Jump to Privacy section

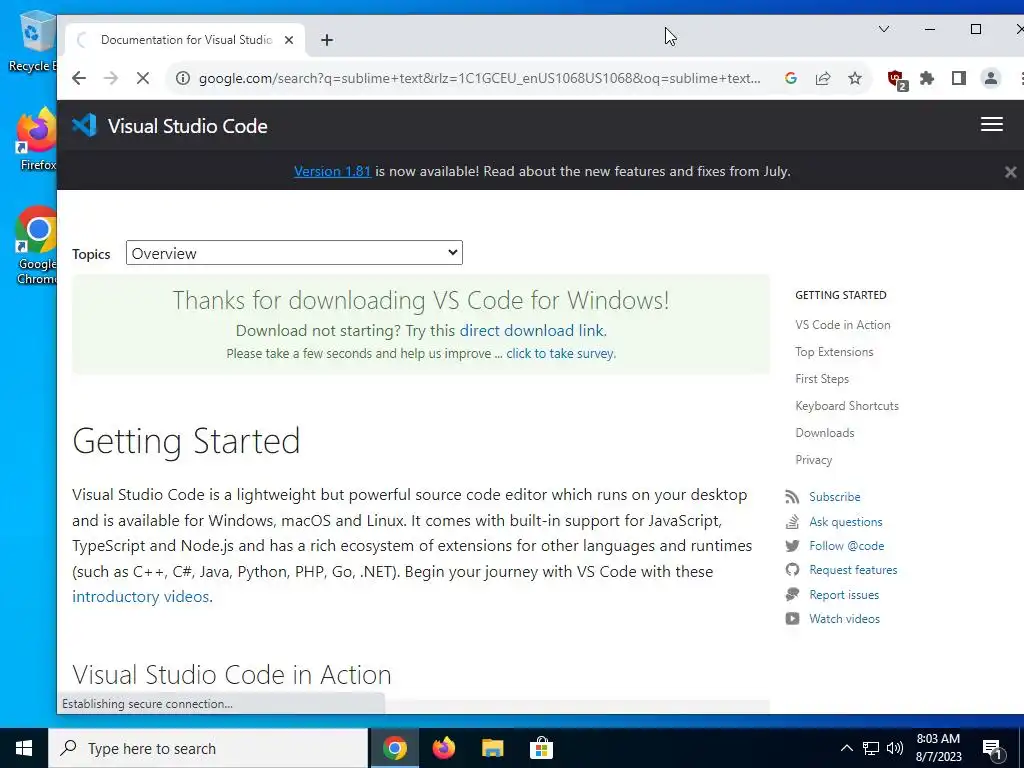(x=813, y=460)
